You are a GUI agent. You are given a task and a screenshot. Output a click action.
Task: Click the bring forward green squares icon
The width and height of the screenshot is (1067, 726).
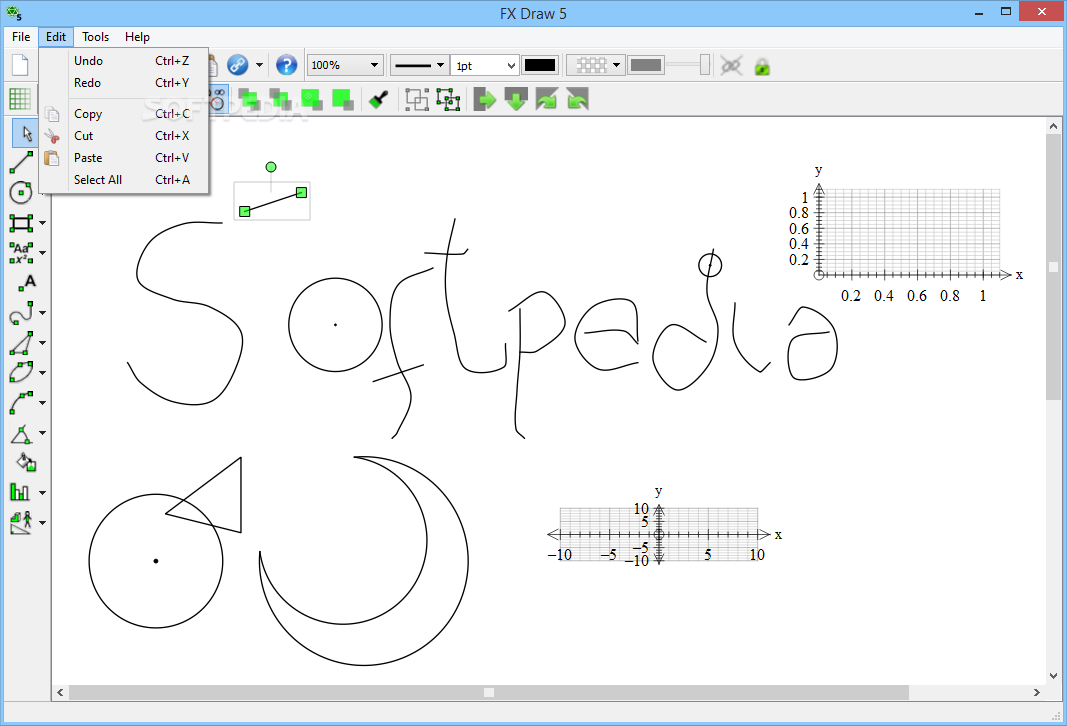point(249,99)
